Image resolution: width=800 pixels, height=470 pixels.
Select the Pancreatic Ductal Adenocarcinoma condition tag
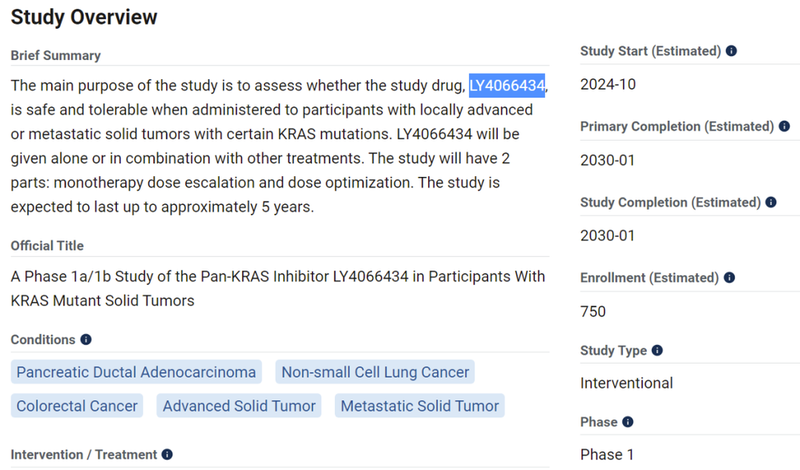(136, 372)
